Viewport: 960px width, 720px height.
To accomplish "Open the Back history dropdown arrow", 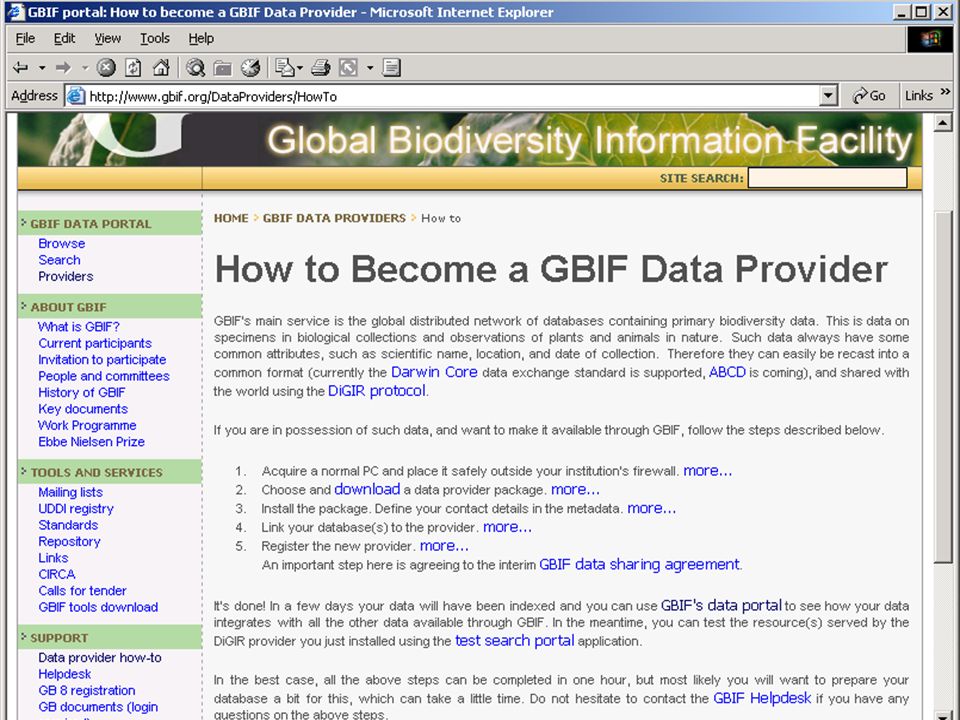I will pyautogui.click(x=42, y=67).
